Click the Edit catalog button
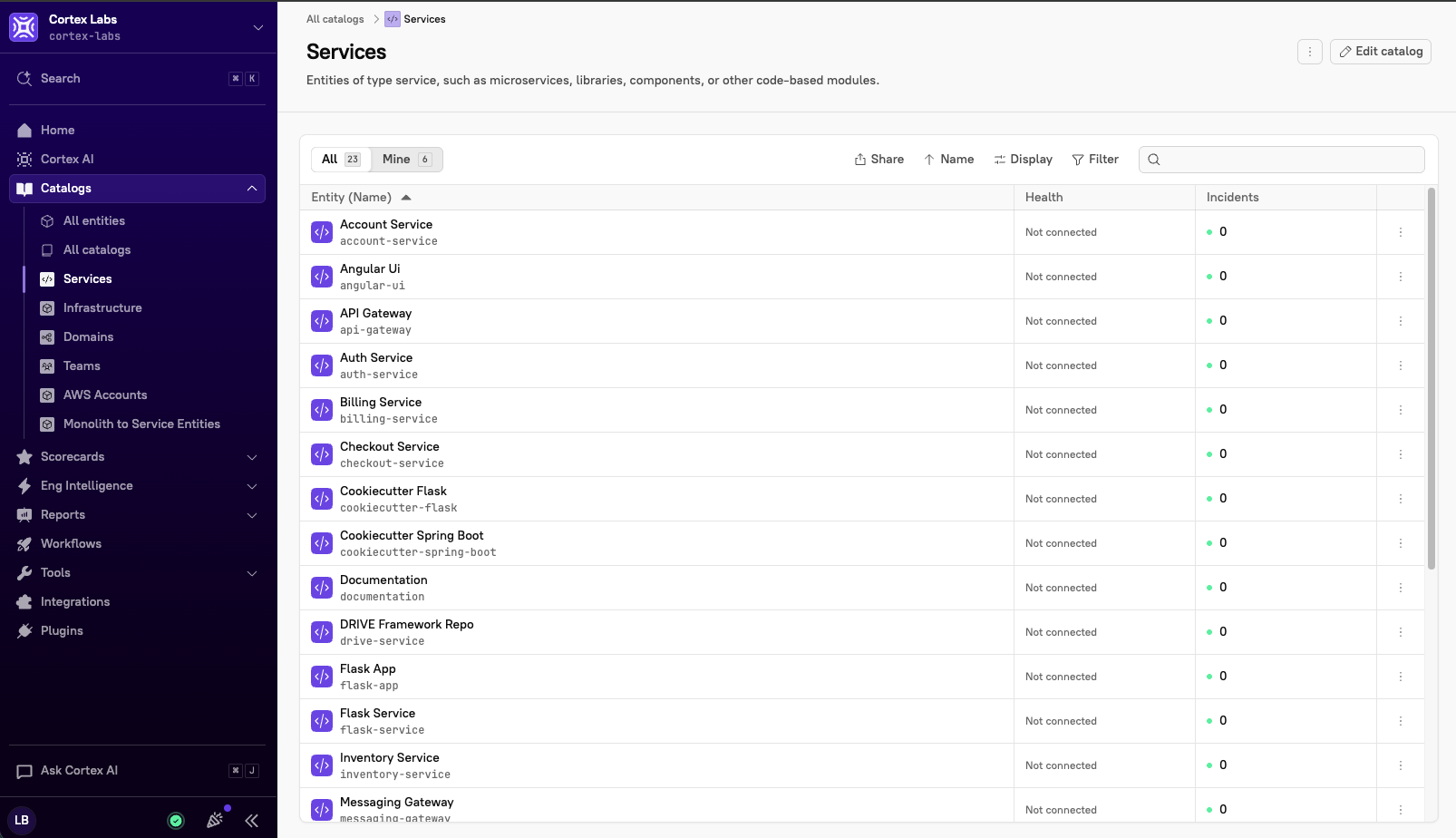1456x838 pixels. (1381, 52)
